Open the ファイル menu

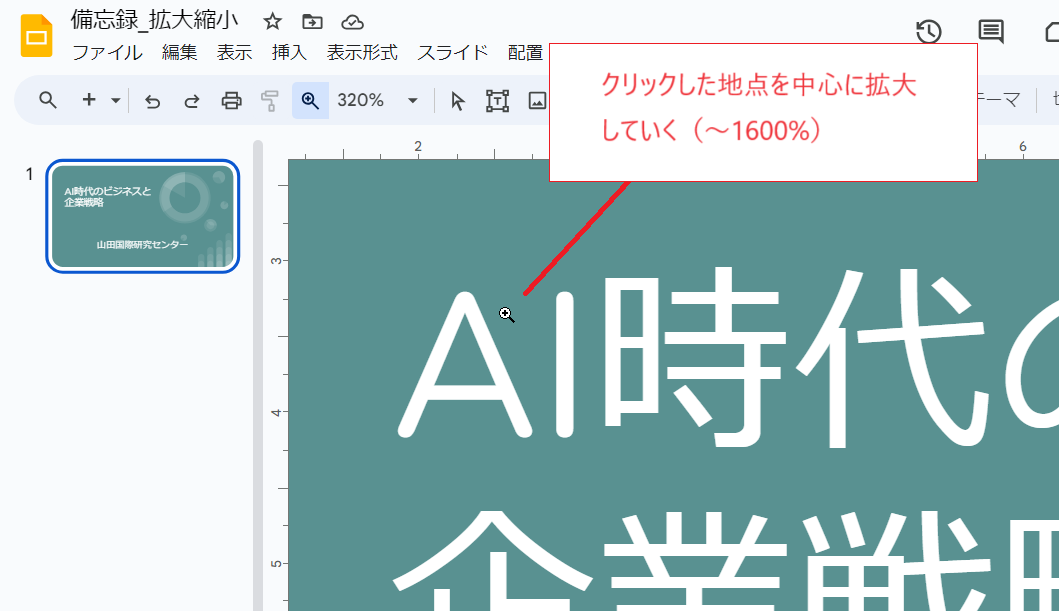click(x=107, y=53)
